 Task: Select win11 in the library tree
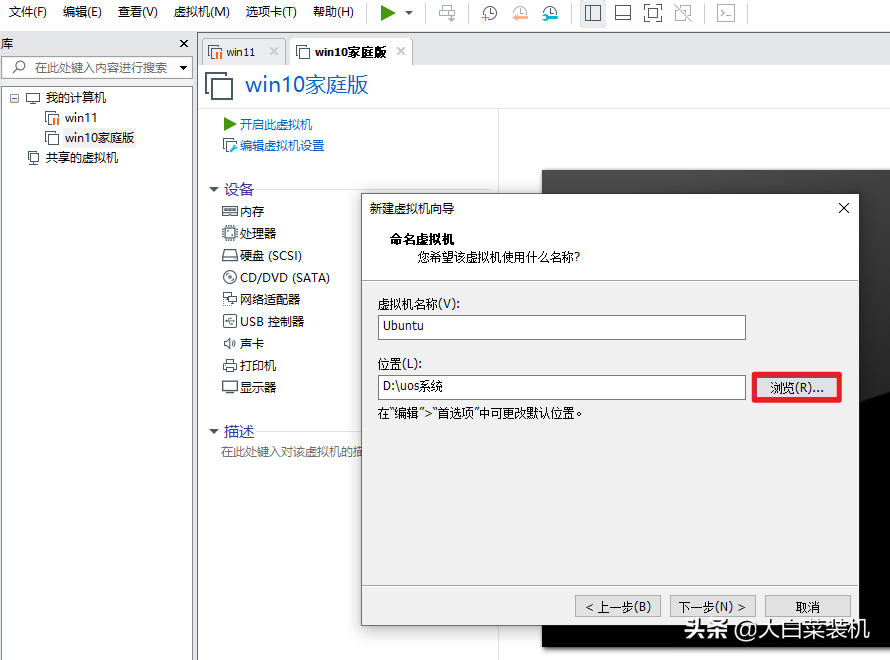point(81,118)
